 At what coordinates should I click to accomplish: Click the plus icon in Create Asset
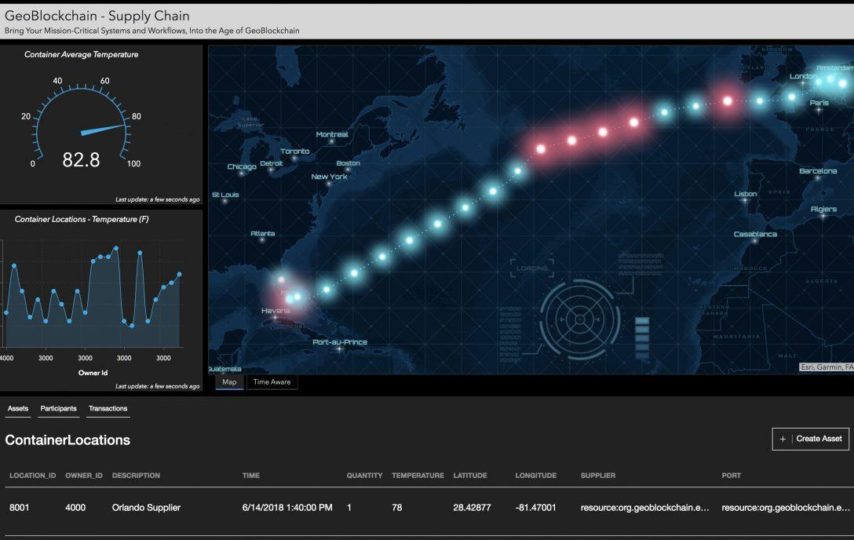[783, 439]
